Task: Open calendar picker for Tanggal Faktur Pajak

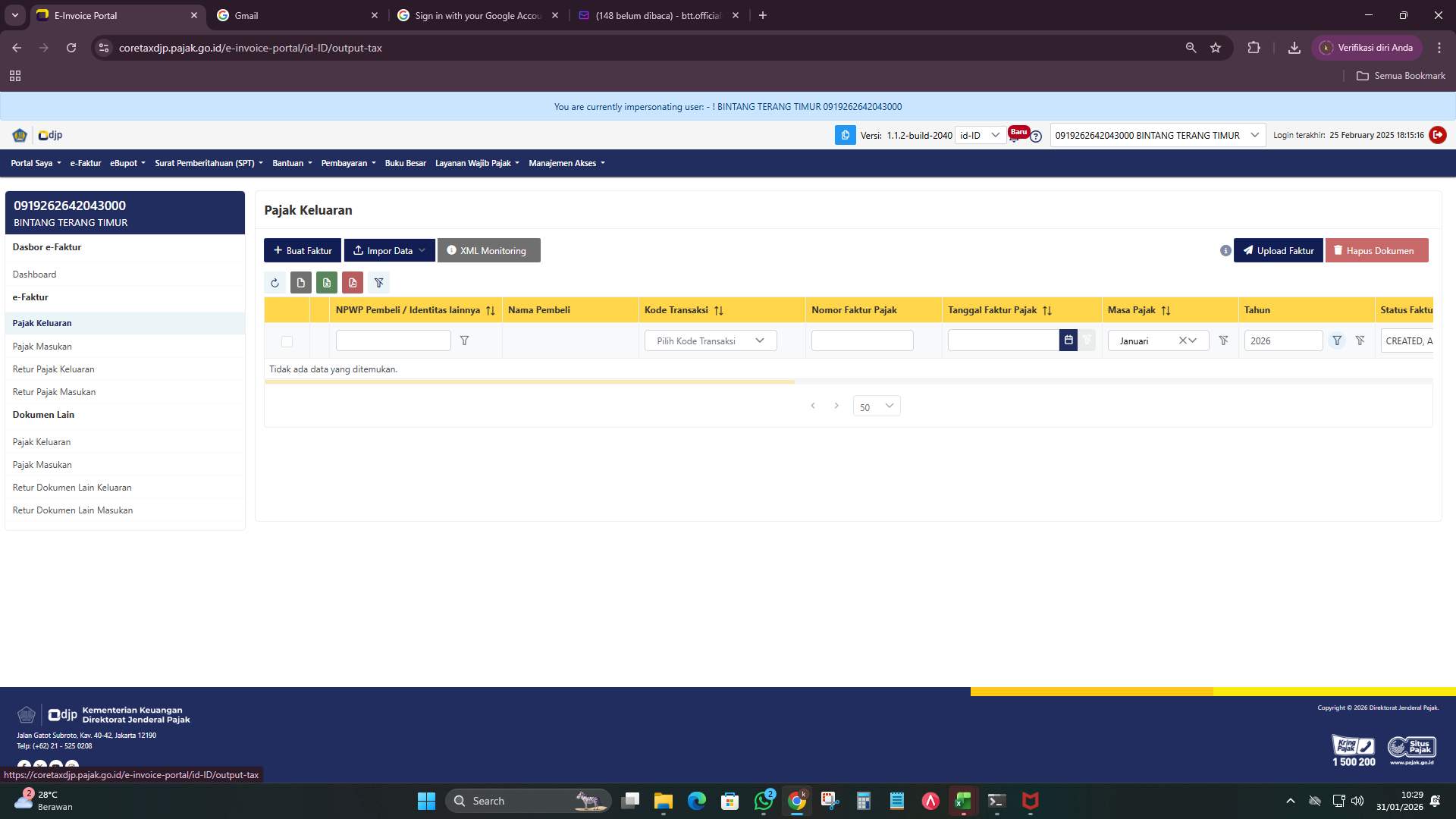Action: [1068, 340]
